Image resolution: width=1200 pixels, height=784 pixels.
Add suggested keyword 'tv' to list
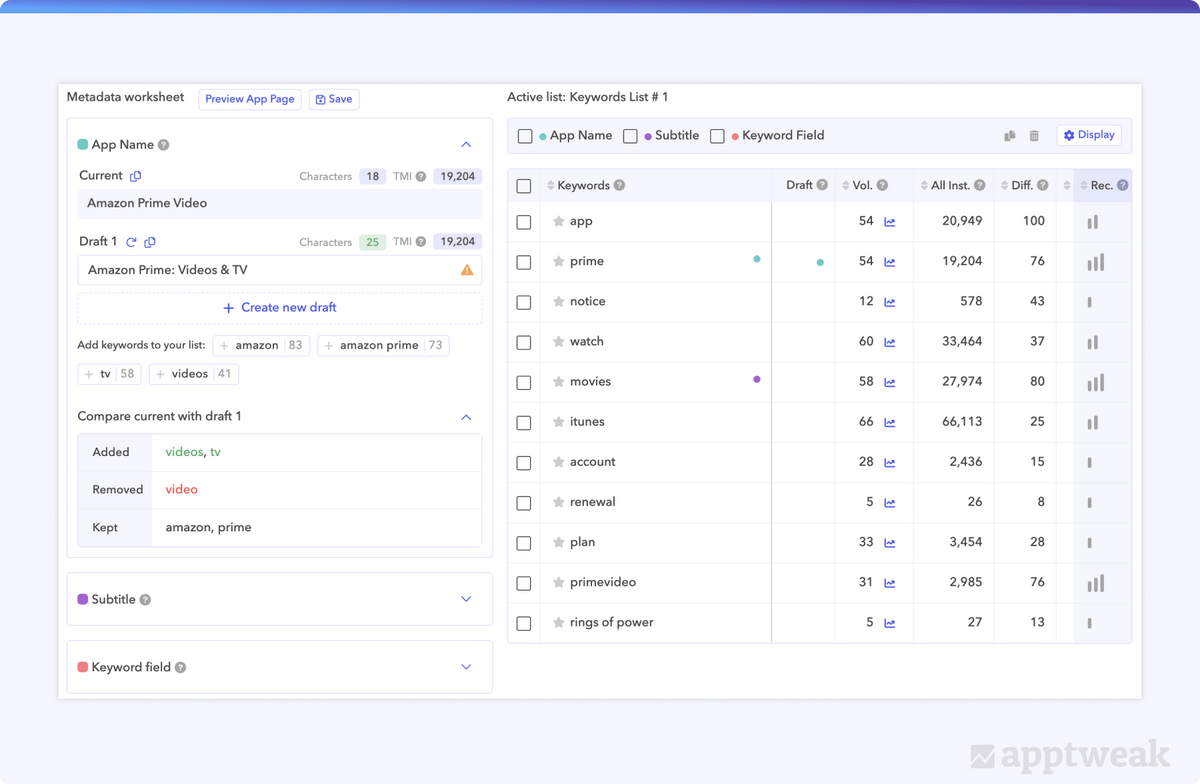[109, 374]
